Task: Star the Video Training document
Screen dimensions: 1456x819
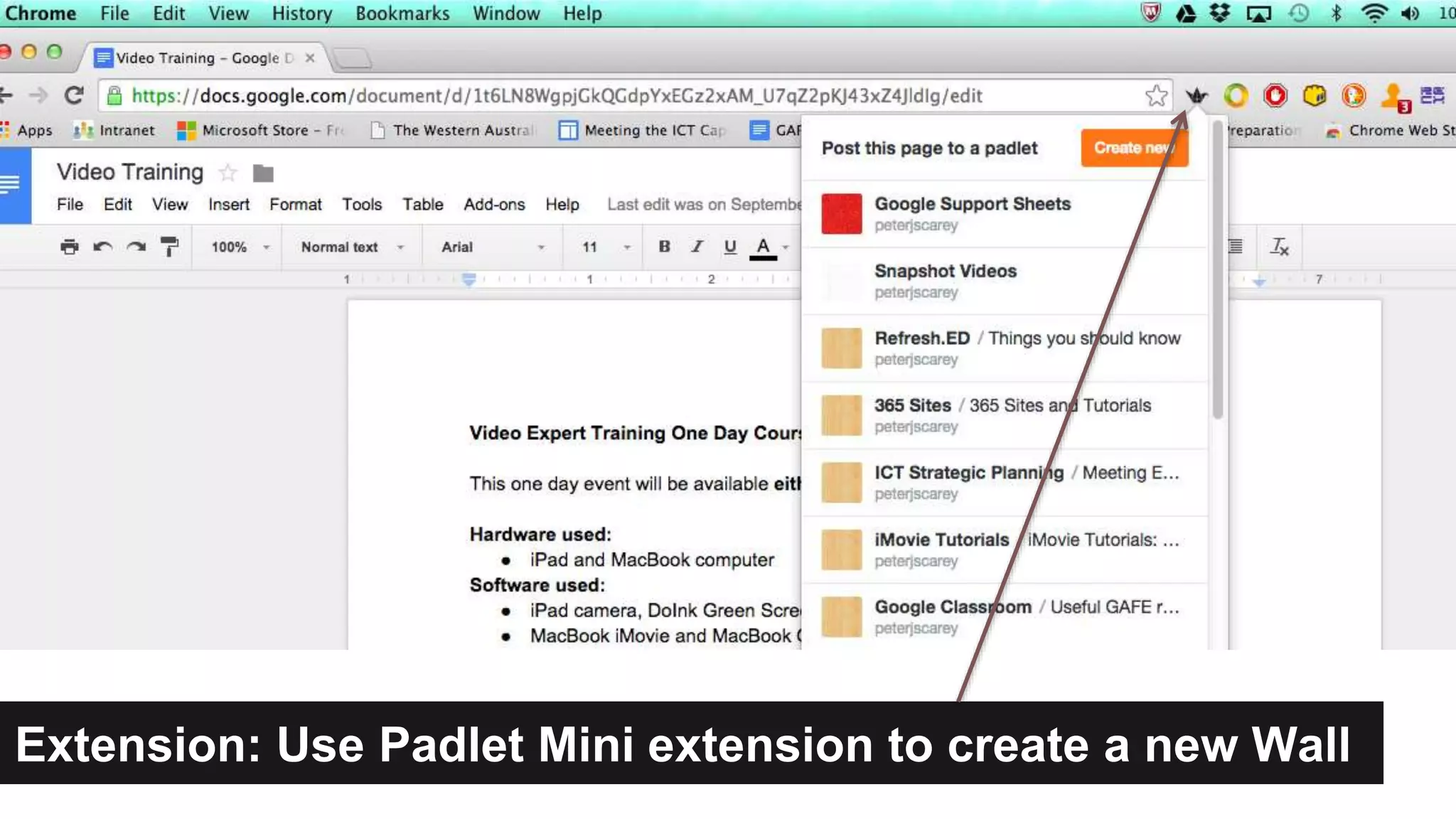Action: click(227, 173)
